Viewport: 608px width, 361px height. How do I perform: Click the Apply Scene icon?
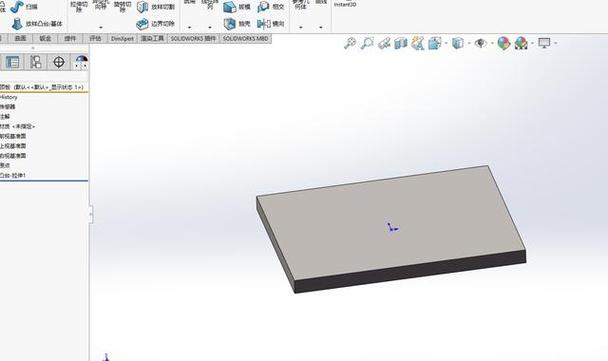(x=521, y=43)
